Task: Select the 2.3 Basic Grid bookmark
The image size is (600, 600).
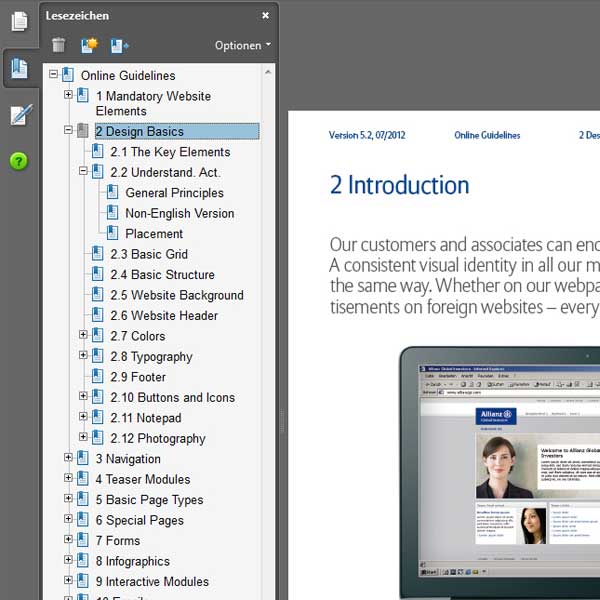Action: [x=149, y=254]
